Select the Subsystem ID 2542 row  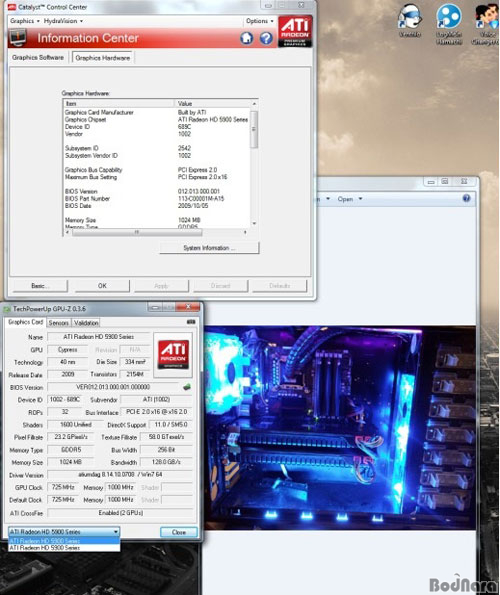[157, 148]
